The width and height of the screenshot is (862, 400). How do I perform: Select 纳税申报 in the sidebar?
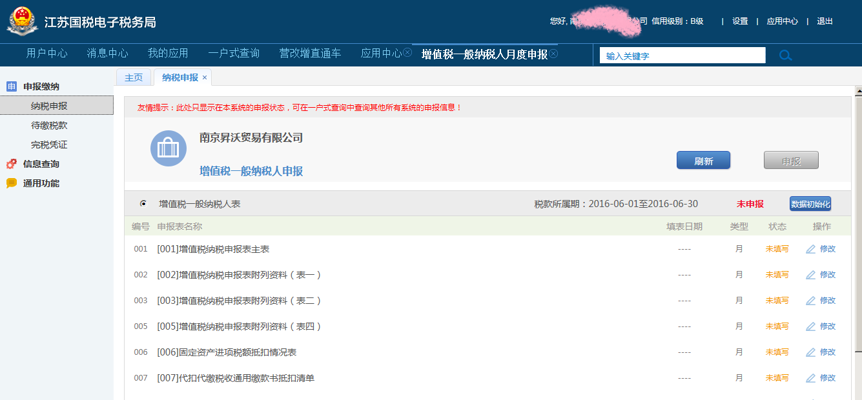coord(57,105)
